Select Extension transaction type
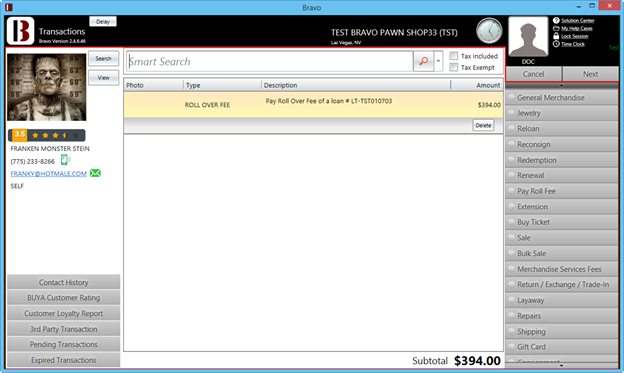The image size is (624, 373). click(562, 207)
